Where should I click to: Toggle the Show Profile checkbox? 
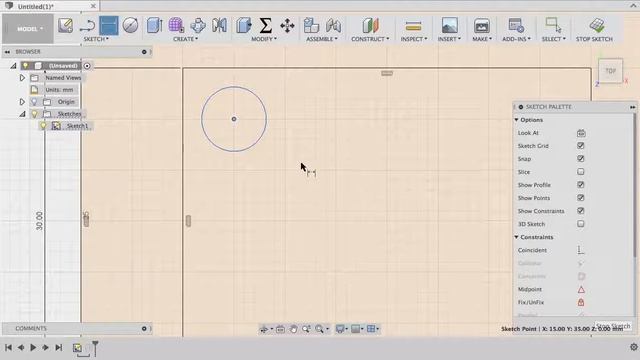580,185
